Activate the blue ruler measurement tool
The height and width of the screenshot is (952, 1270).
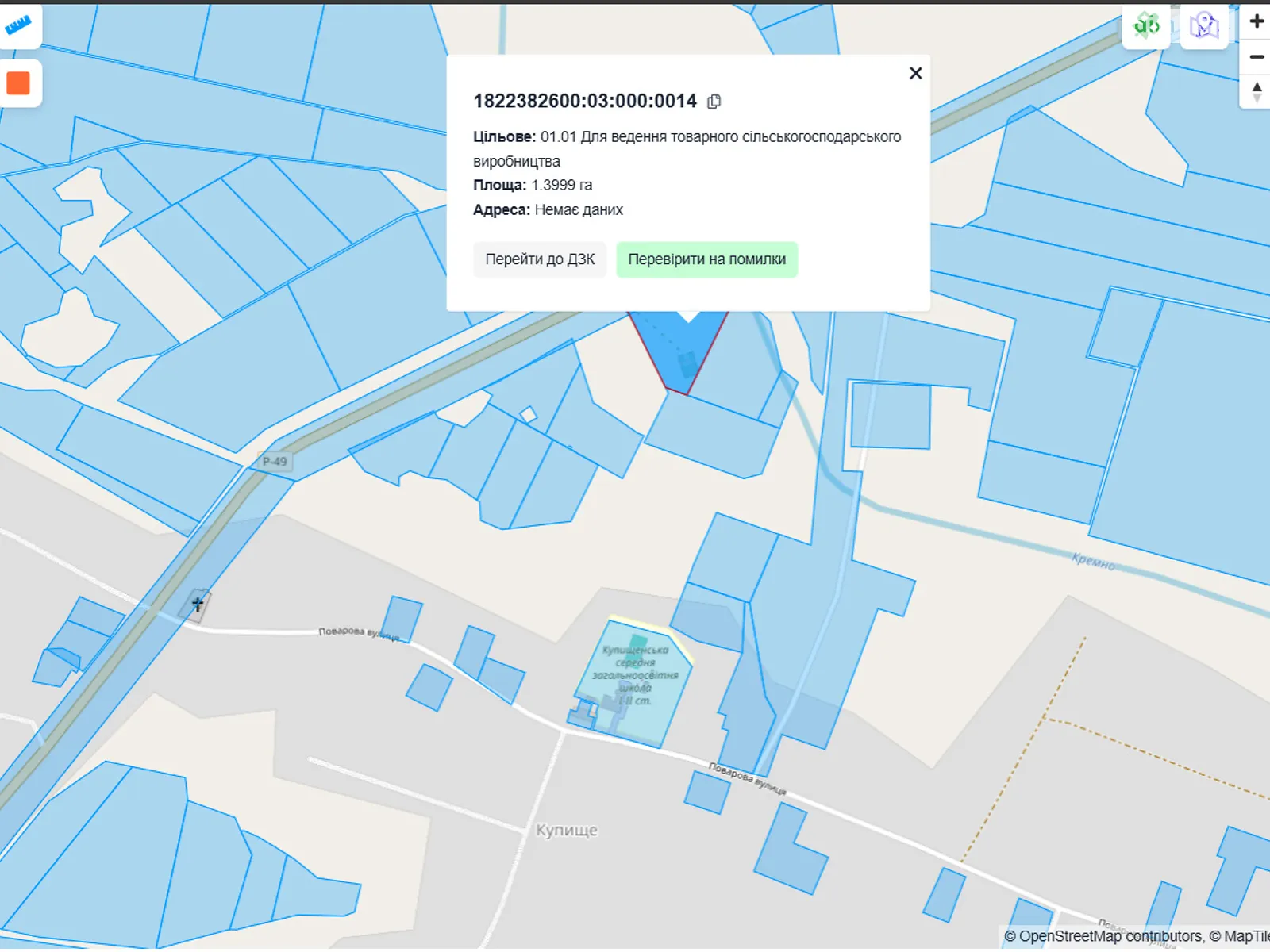18,26
